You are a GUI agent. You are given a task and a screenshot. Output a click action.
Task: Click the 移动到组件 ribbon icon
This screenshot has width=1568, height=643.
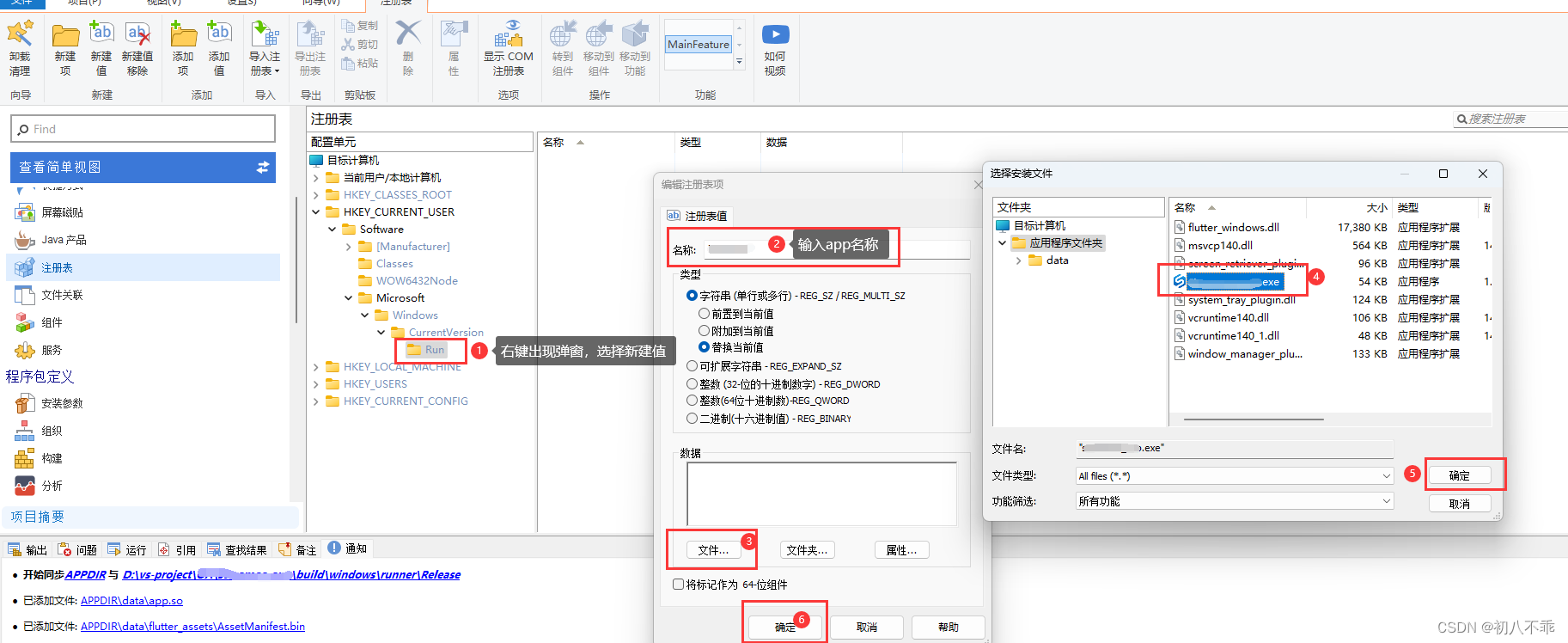click(x=599, y=34)
